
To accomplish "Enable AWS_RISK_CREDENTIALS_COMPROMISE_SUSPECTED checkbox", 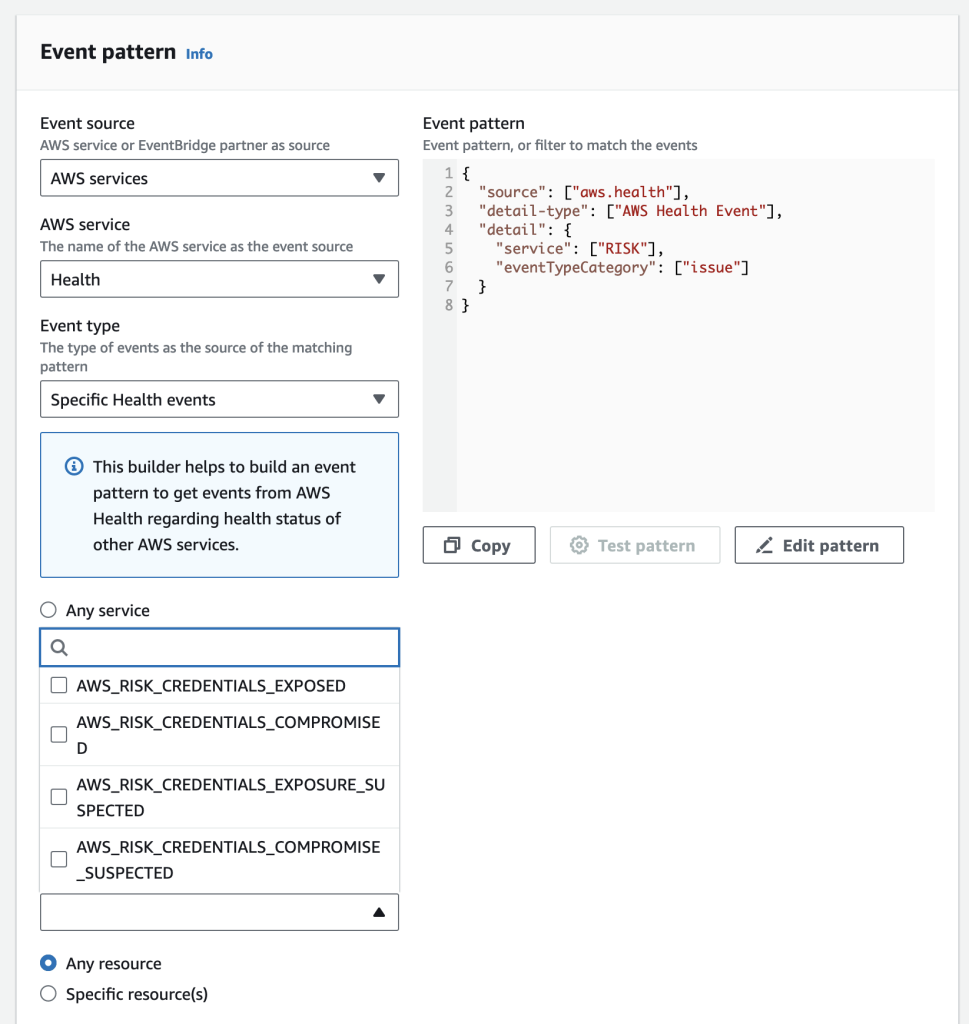I will click(x=59, y=859).
